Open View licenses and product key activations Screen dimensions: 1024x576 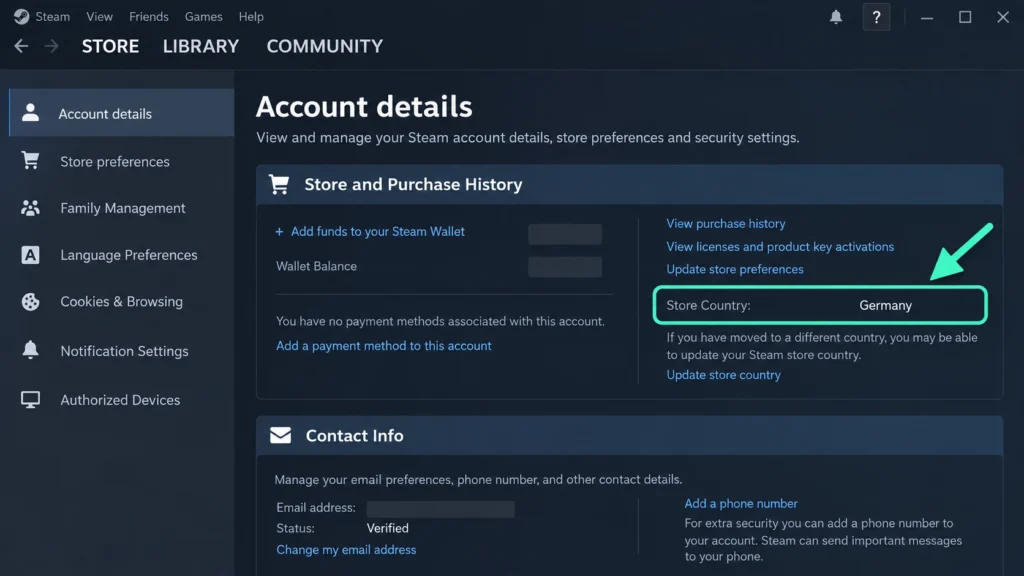[780, 247]
